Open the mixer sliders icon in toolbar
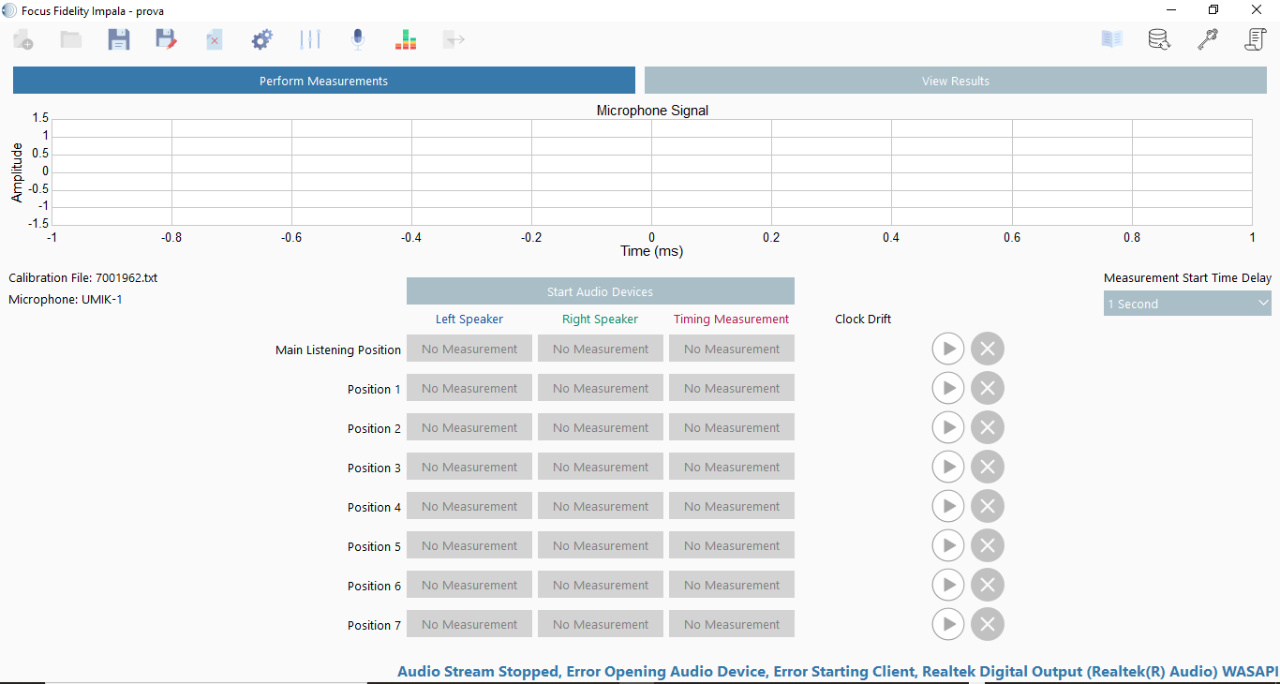 [310, 40]
